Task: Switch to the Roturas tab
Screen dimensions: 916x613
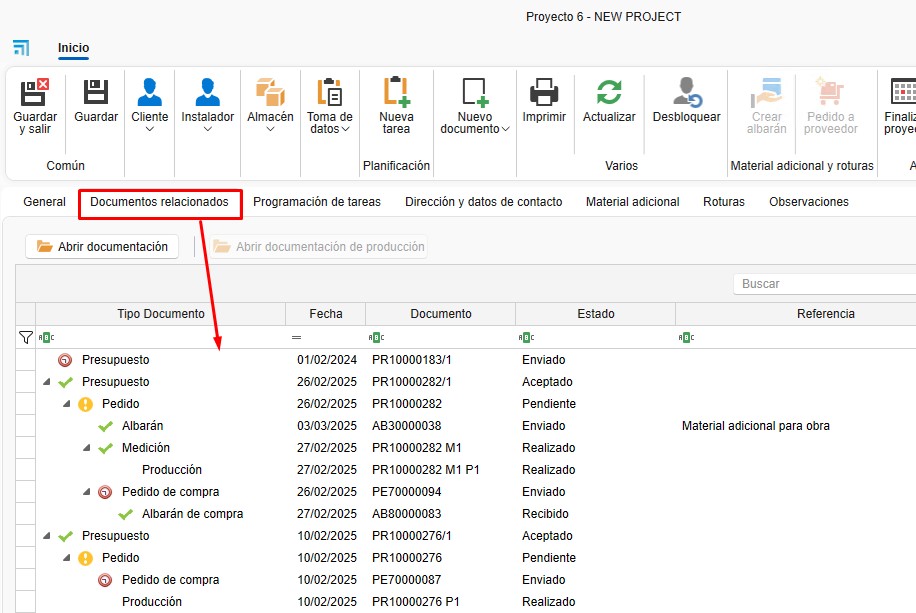Action: coord(724,202)
